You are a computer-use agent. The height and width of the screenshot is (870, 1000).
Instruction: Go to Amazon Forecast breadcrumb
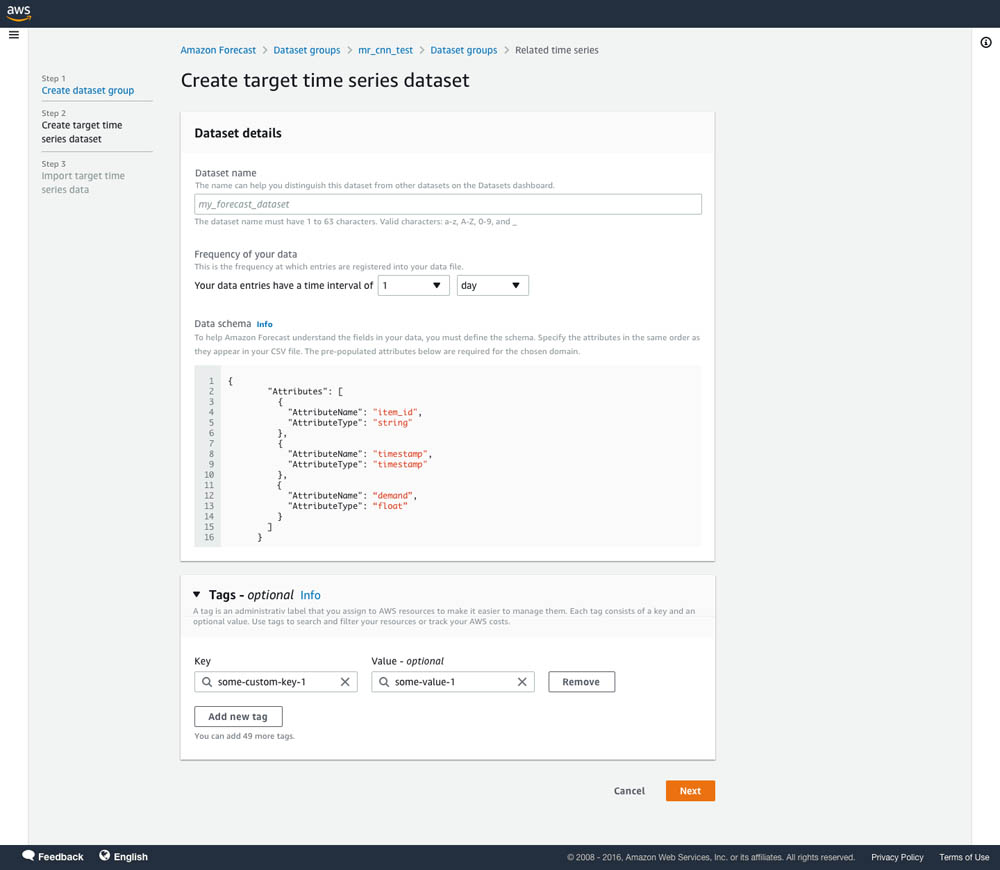[x=218, y=50]
